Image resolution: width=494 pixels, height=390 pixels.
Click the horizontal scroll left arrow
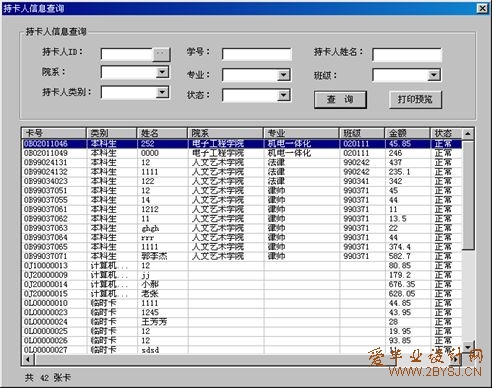[28, 360]
